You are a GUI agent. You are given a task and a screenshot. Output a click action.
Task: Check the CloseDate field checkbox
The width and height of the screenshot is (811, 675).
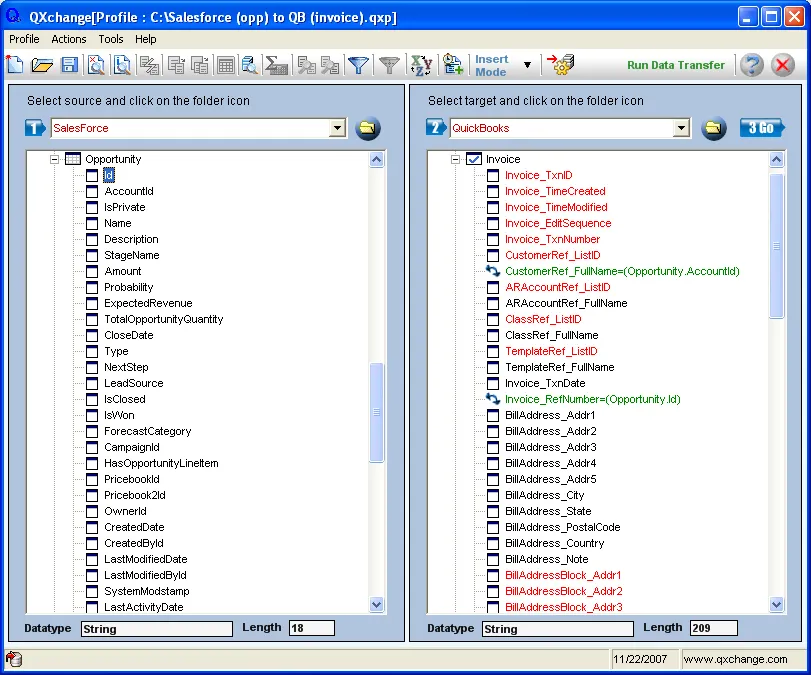coord(92,335)
